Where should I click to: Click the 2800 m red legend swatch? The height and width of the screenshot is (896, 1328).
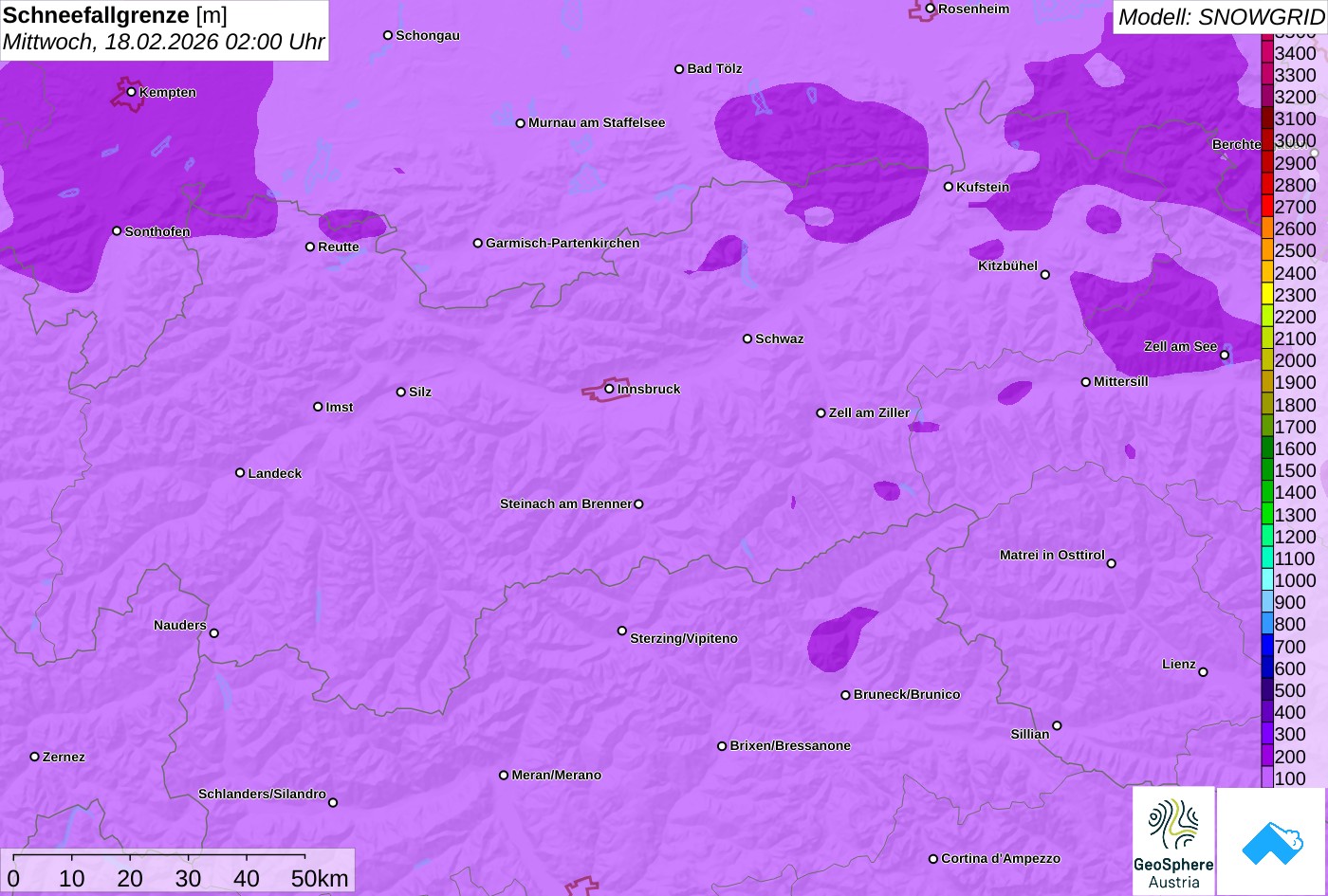click(x=1267, y=185)
